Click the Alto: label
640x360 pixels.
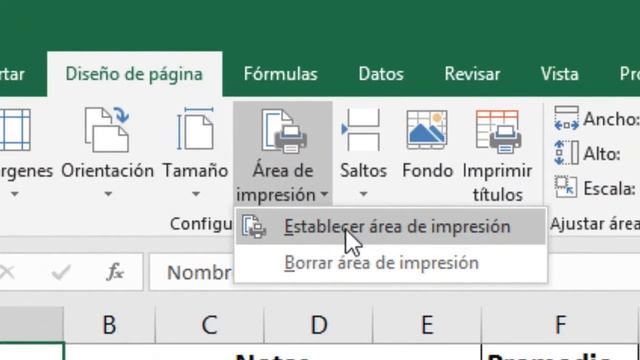(x=602, y=154)
